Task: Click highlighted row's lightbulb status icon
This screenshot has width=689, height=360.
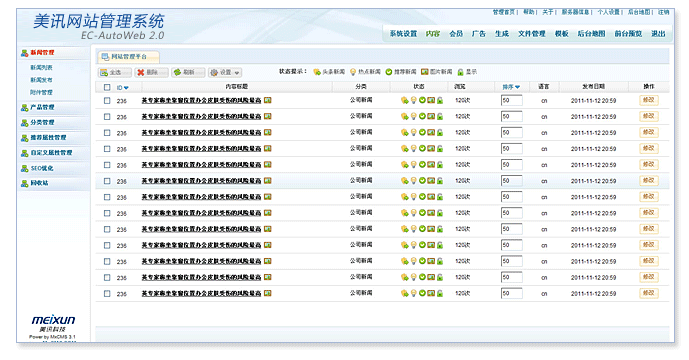Action: click(413, 181)
